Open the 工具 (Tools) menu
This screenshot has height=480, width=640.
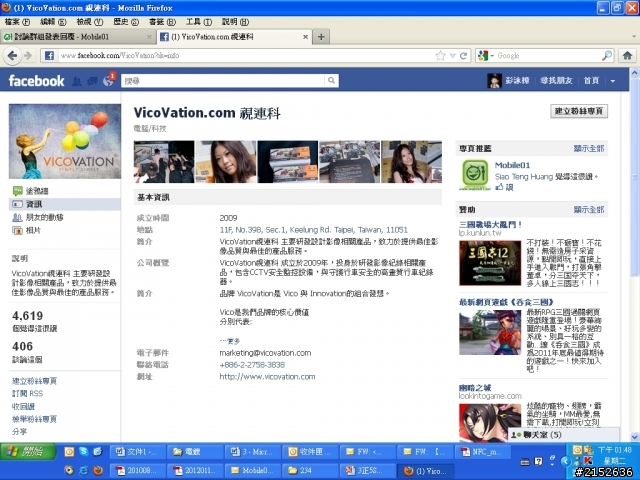tap(199, 22)
